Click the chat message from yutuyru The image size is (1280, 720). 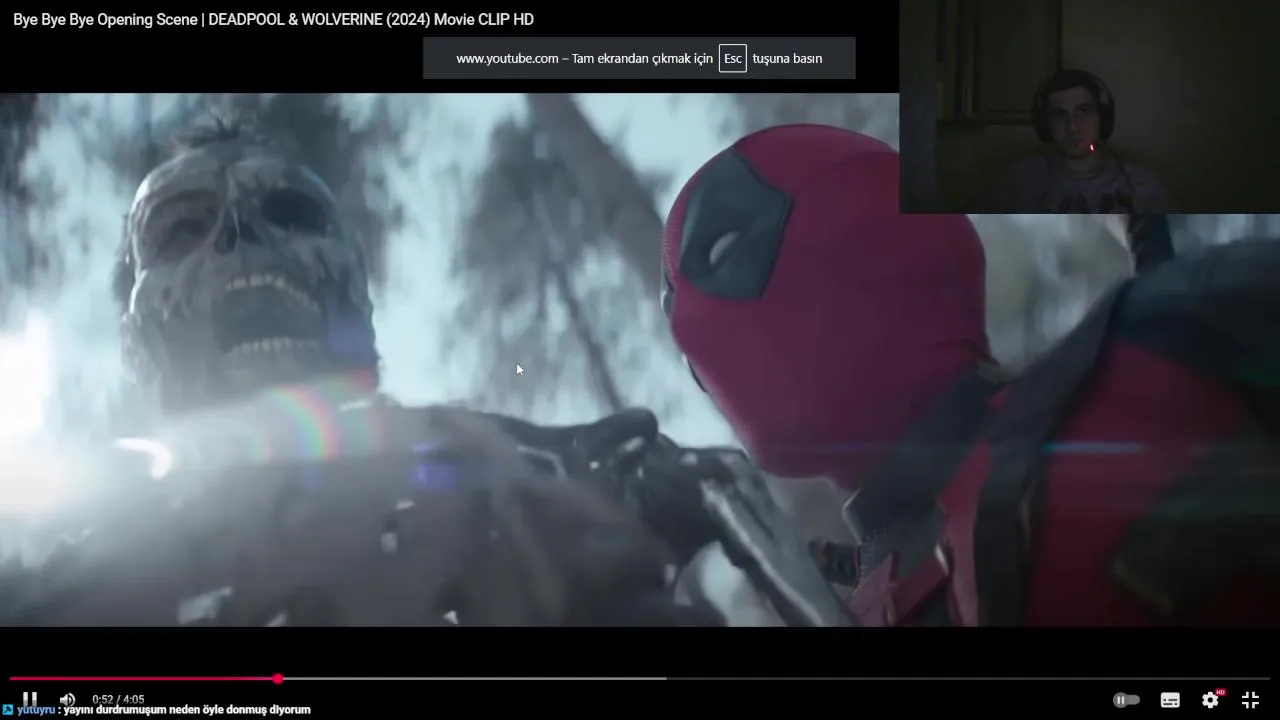[x=157, y=710]
